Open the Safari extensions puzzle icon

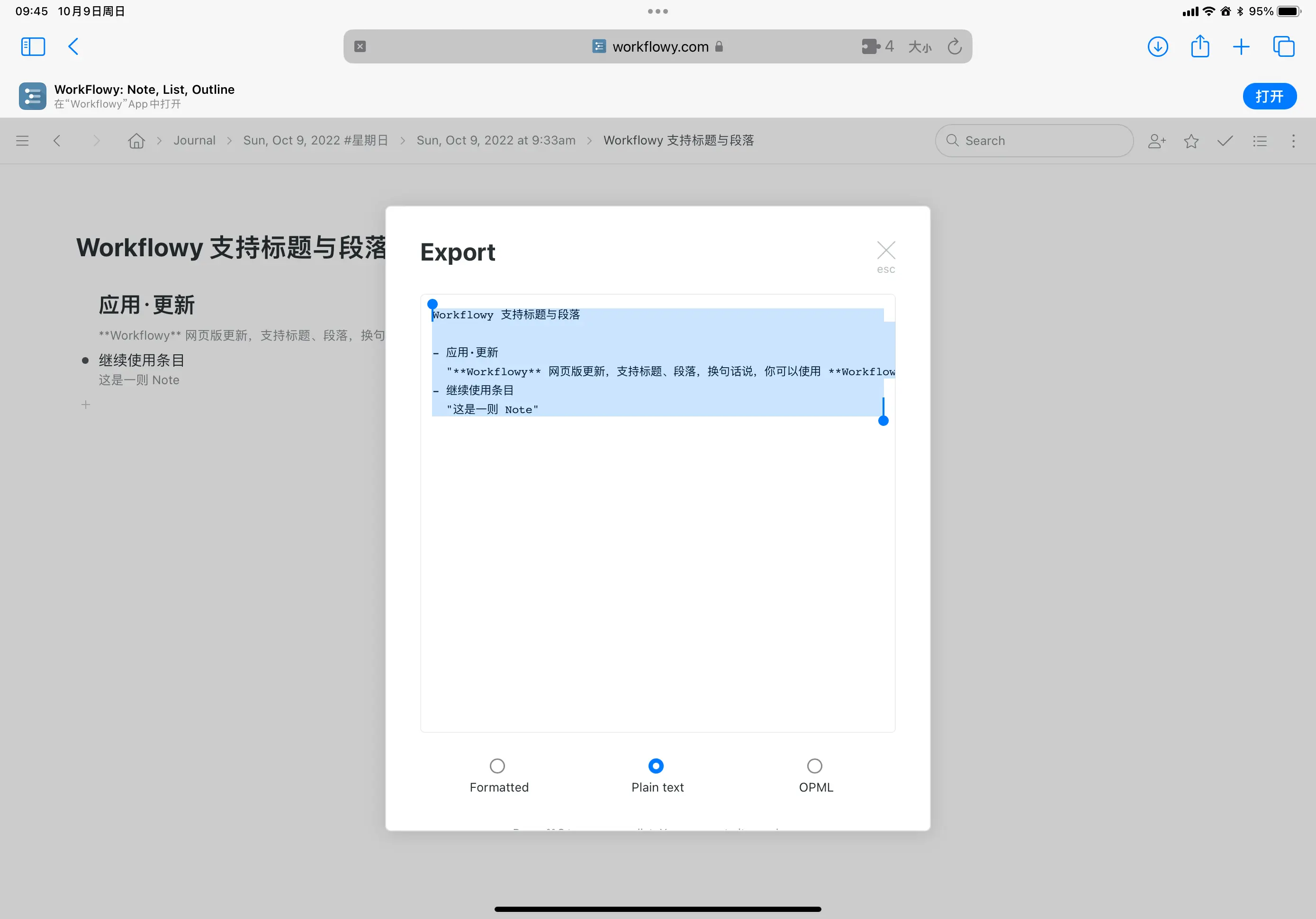coord(871,46)
